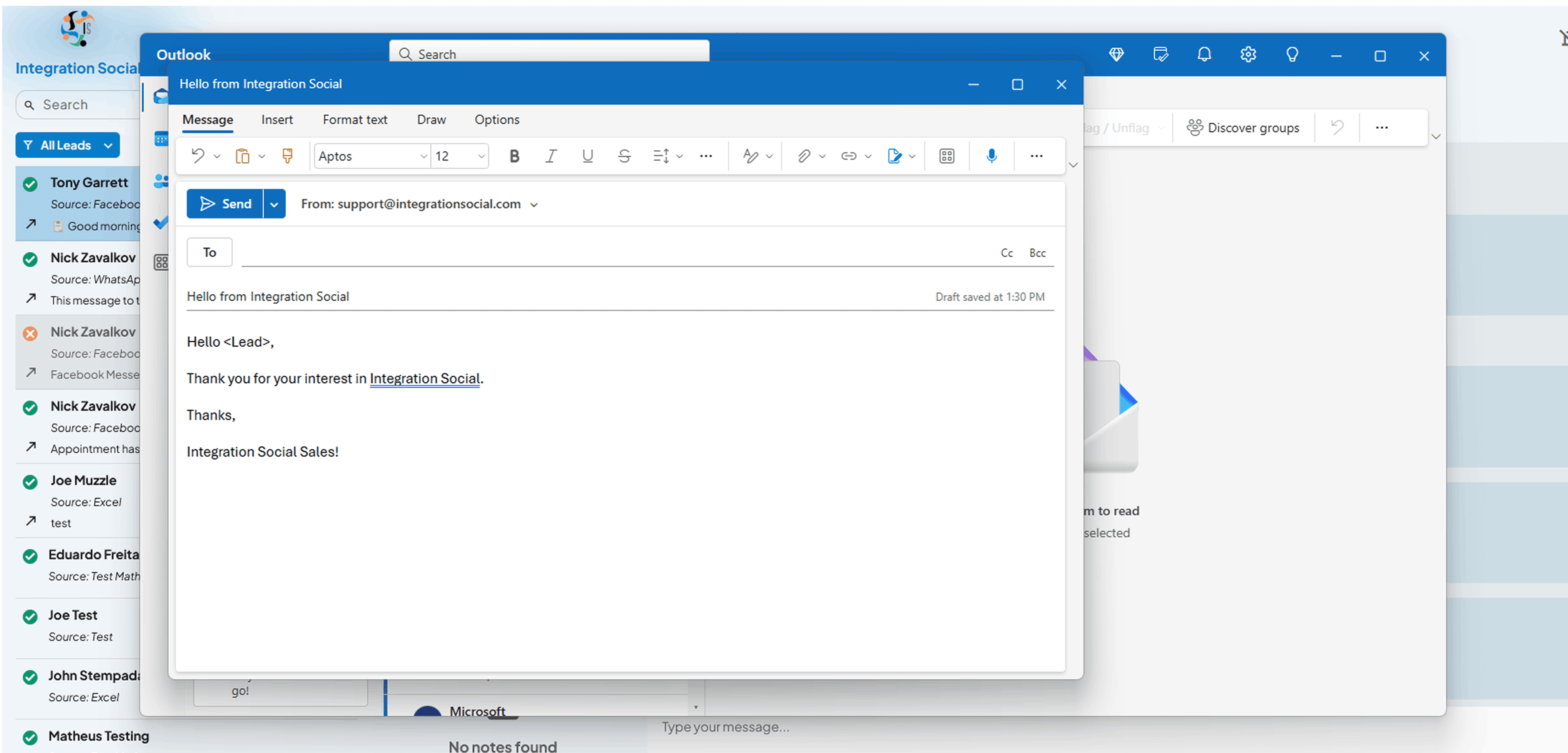Switch to the Format text tab

click(x=355, y=119)
